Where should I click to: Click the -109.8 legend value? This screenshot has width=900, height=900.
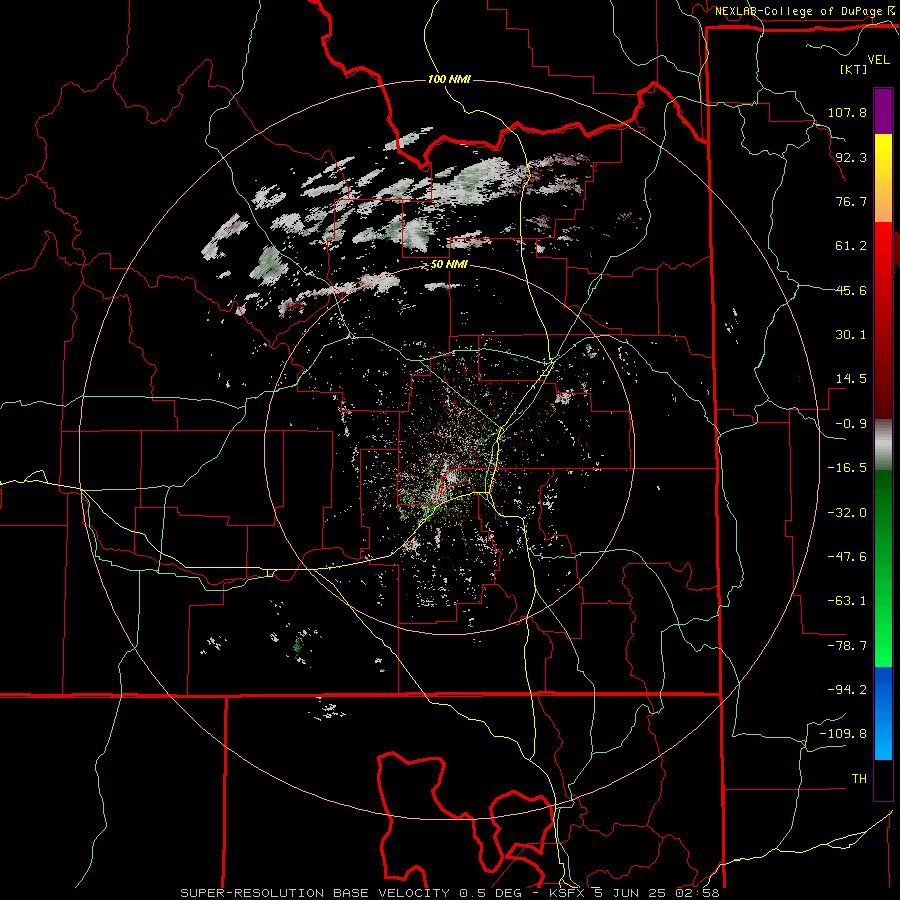[x=843, y=734]
